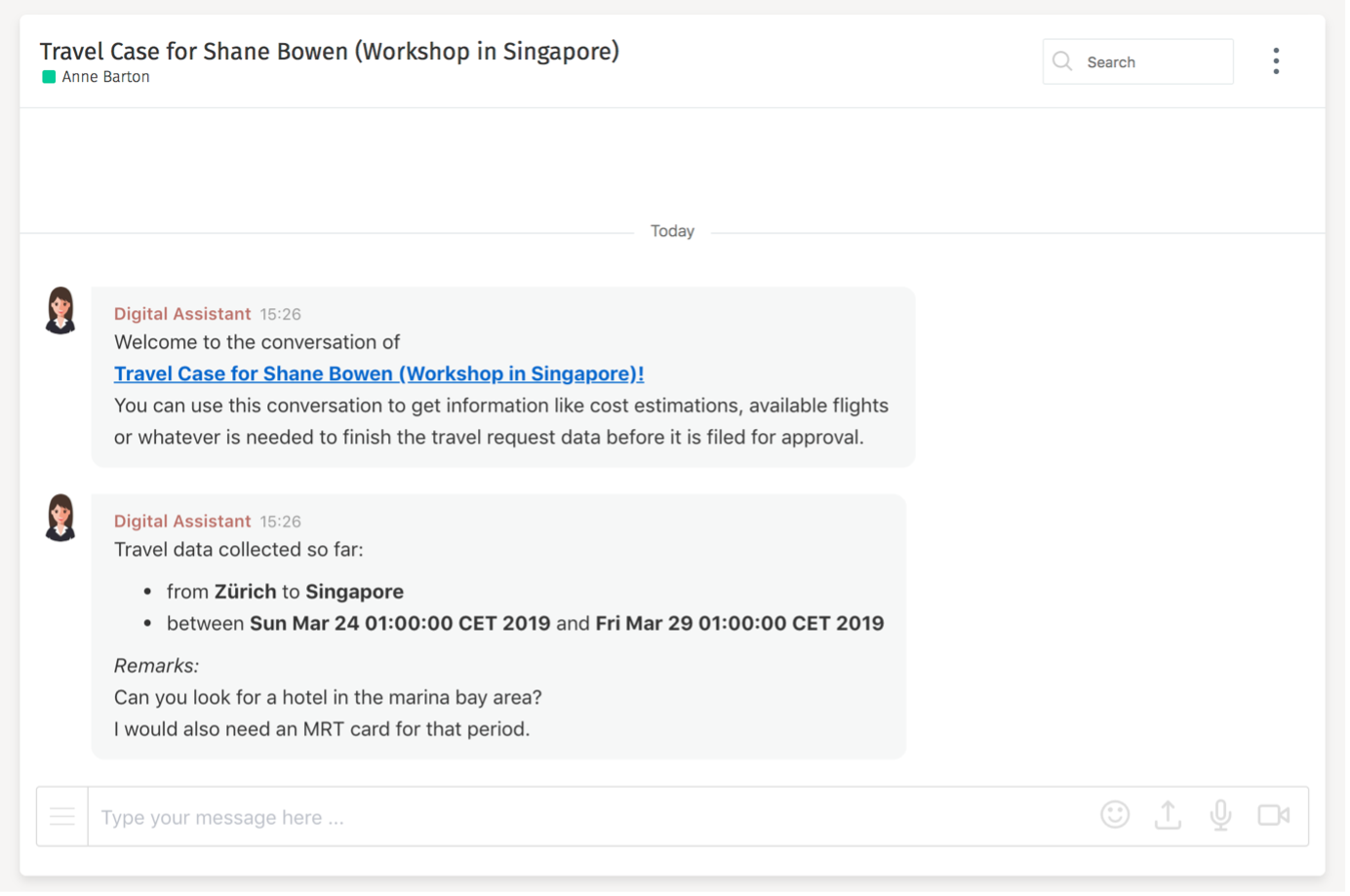Click the Remarks text in travel data message
Screen dimensions: 1350x896
(156, 666)
